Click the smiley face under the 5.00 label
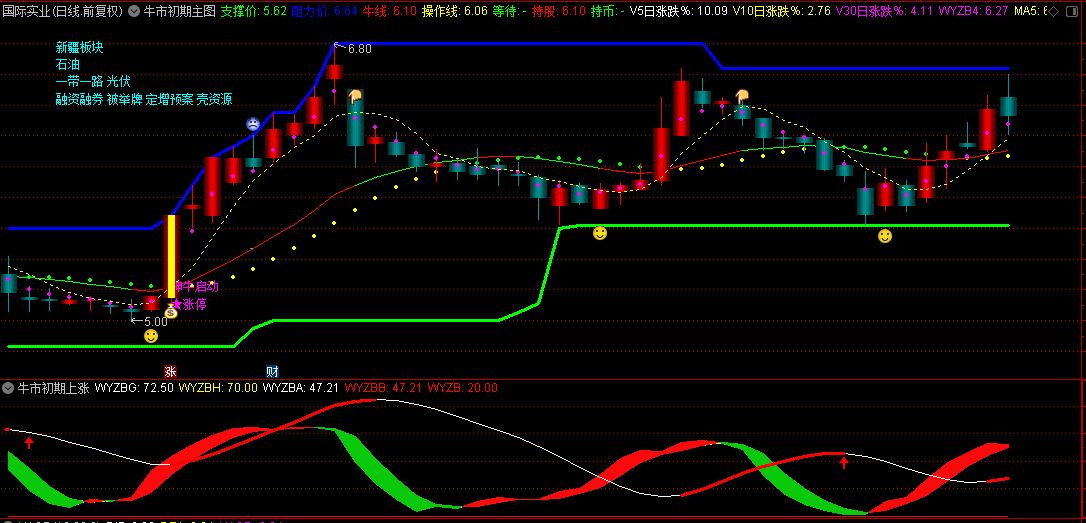1086x523 pixels. point(150,337)
